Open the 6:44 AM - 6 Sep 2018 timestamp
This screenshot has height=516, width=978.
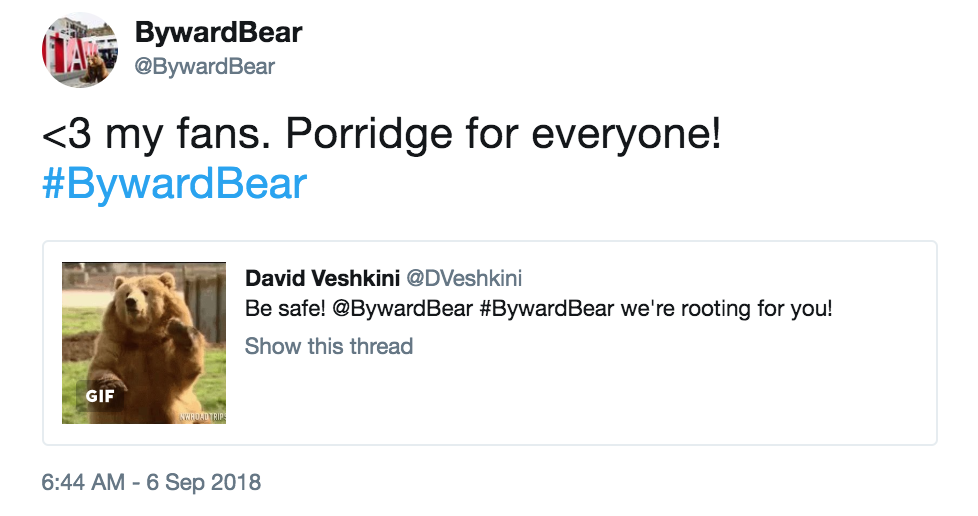pyautogui.click(x=151, y=482)
